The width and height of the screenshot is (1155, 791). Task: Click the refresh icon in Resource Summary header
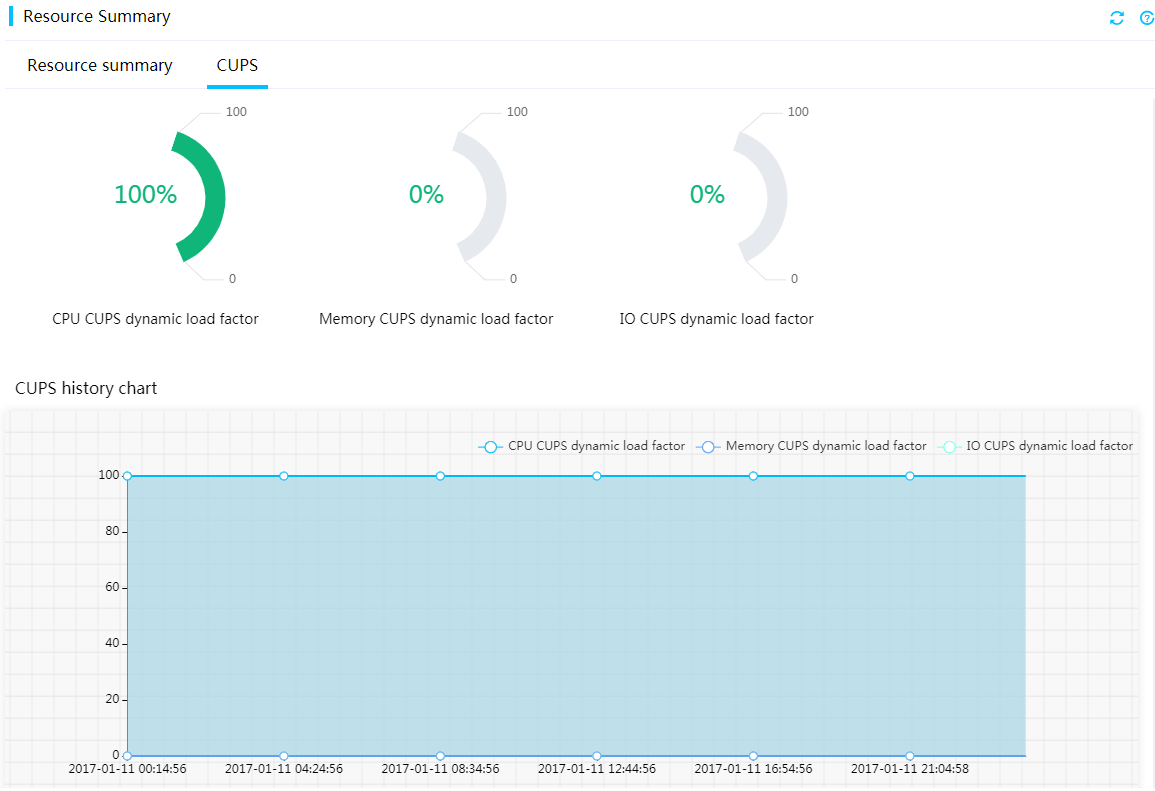[1117, 18]
